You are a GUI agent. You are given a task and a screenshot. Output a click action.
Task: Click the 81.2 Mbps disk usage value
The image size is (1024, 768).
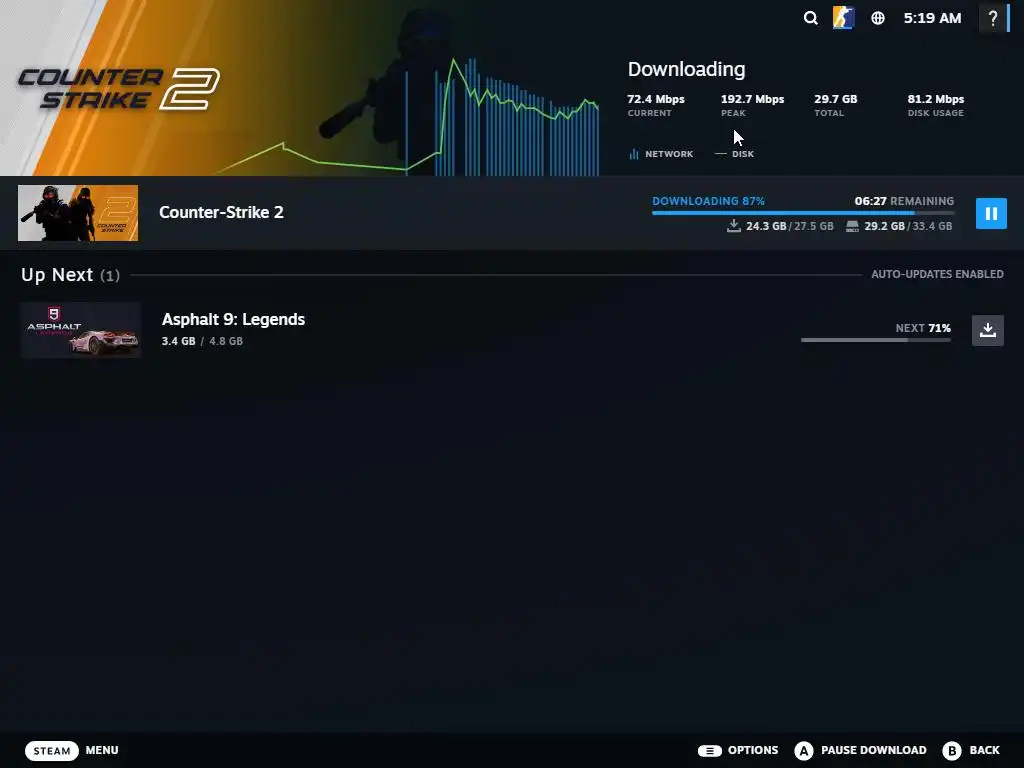[935, 99]
